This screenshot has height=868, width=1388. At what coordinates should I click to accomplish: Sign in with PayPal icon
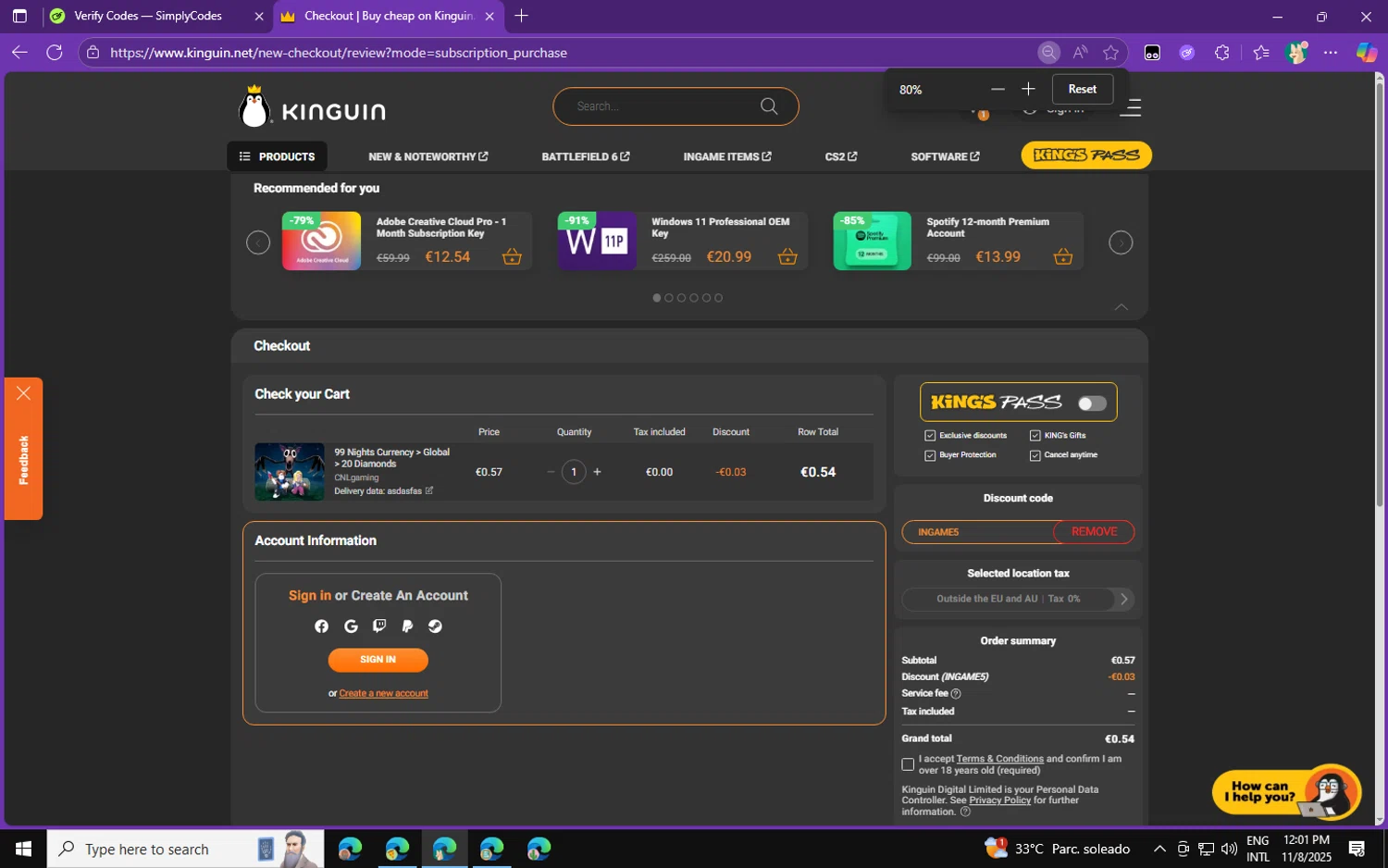click(x=407, y=626)
